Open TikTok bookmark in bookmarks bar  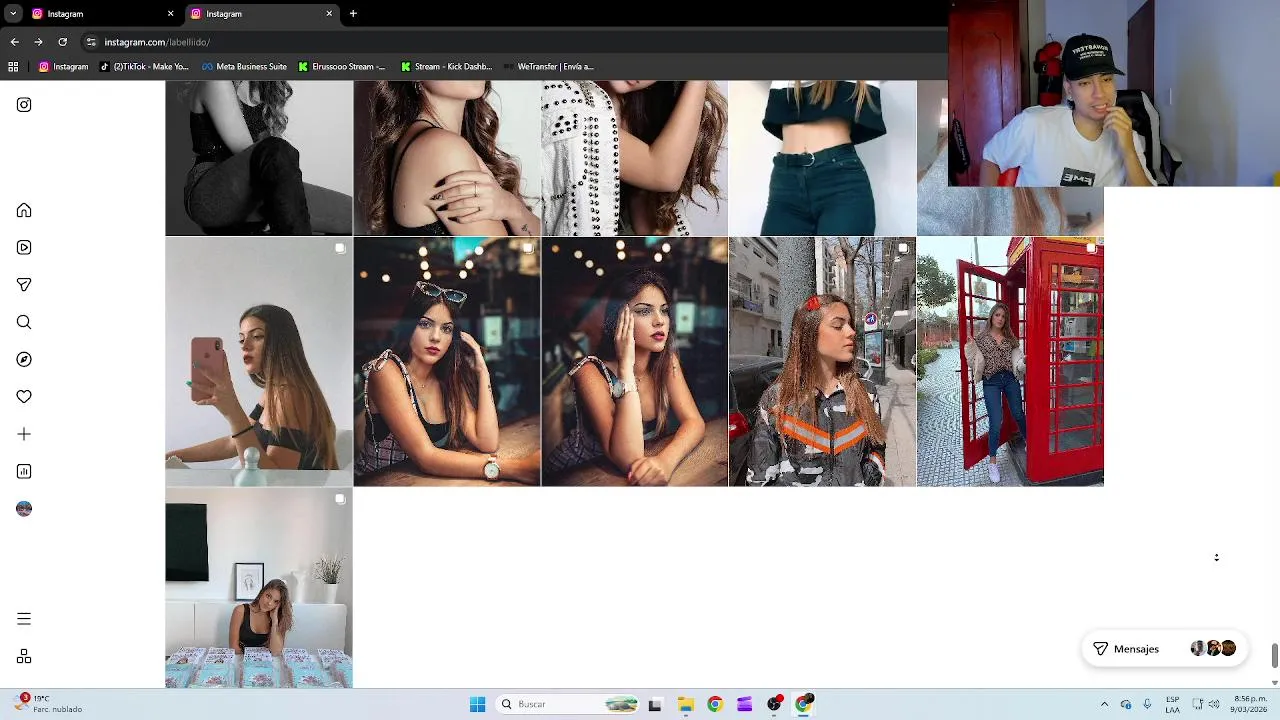tap(144, 67)
